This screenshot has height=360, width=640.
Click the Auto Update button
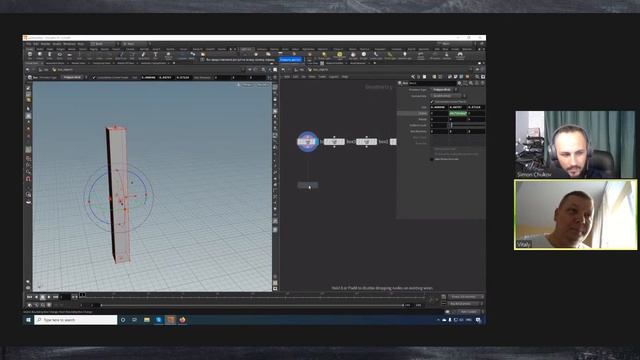pyautogui.click(x=468, y=311)
